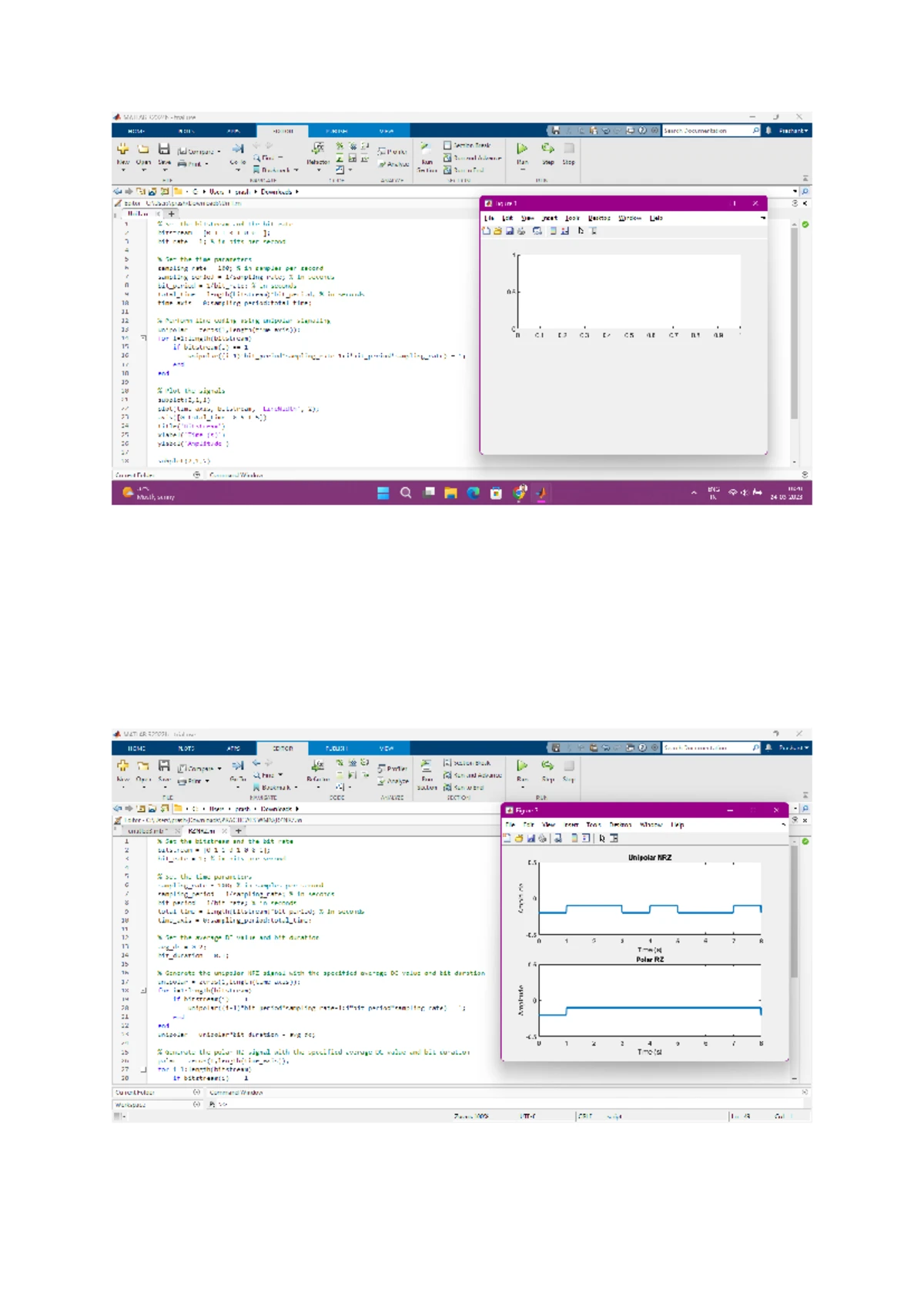The image size is (924, 1306).
Task: Open Chrome from Windows taskbar
Action: point(519,493)
